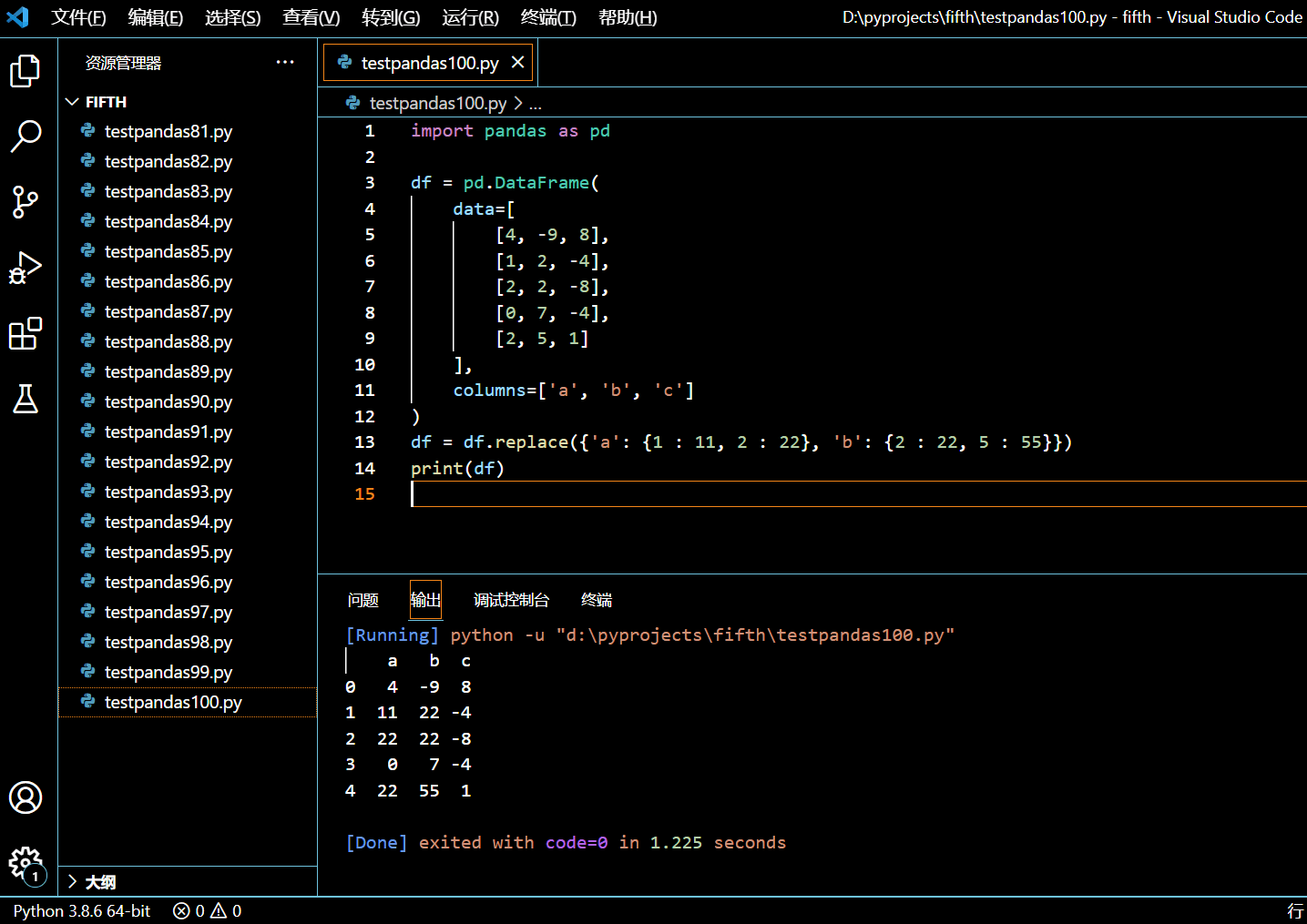The image size is (1307, 924).
Task: Open testpandas95.py in explorer
Action: pyautogui.click(x=188, y=552)
